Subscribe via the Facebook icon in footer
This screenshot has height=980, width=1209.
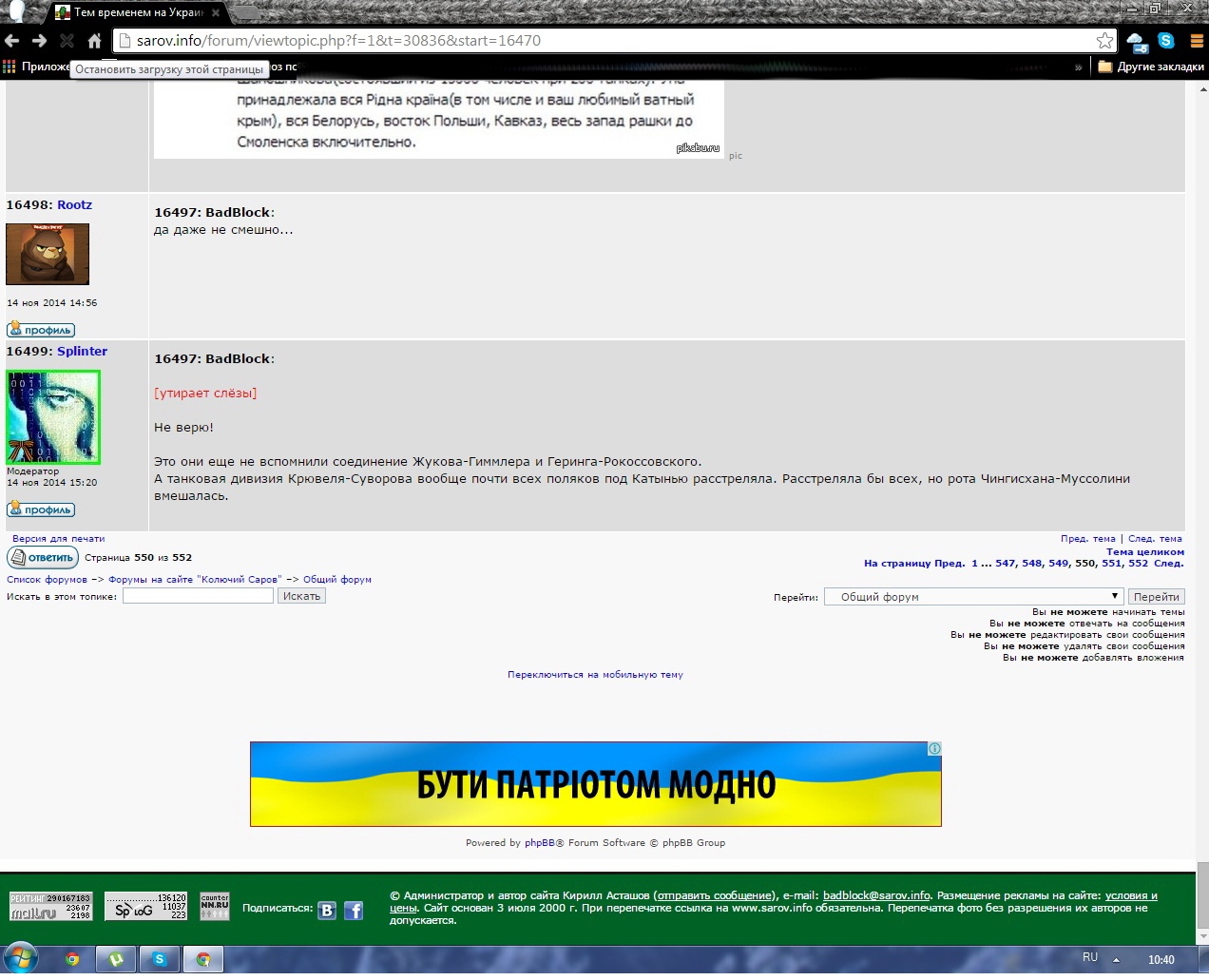pyautogui.click(x=354, y=911)
